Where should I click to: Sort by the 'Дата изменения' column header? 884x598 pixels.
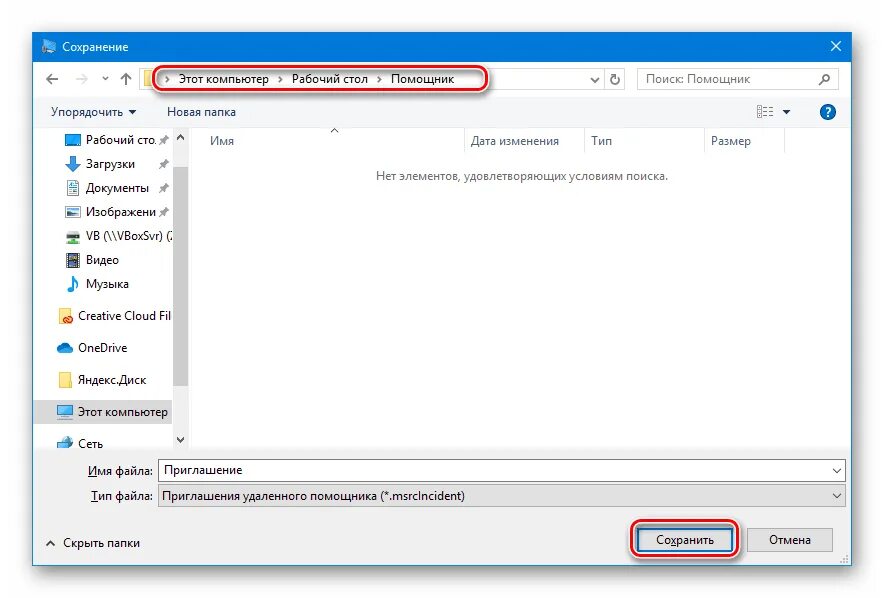pyautogui.click(x=524, y=141)
